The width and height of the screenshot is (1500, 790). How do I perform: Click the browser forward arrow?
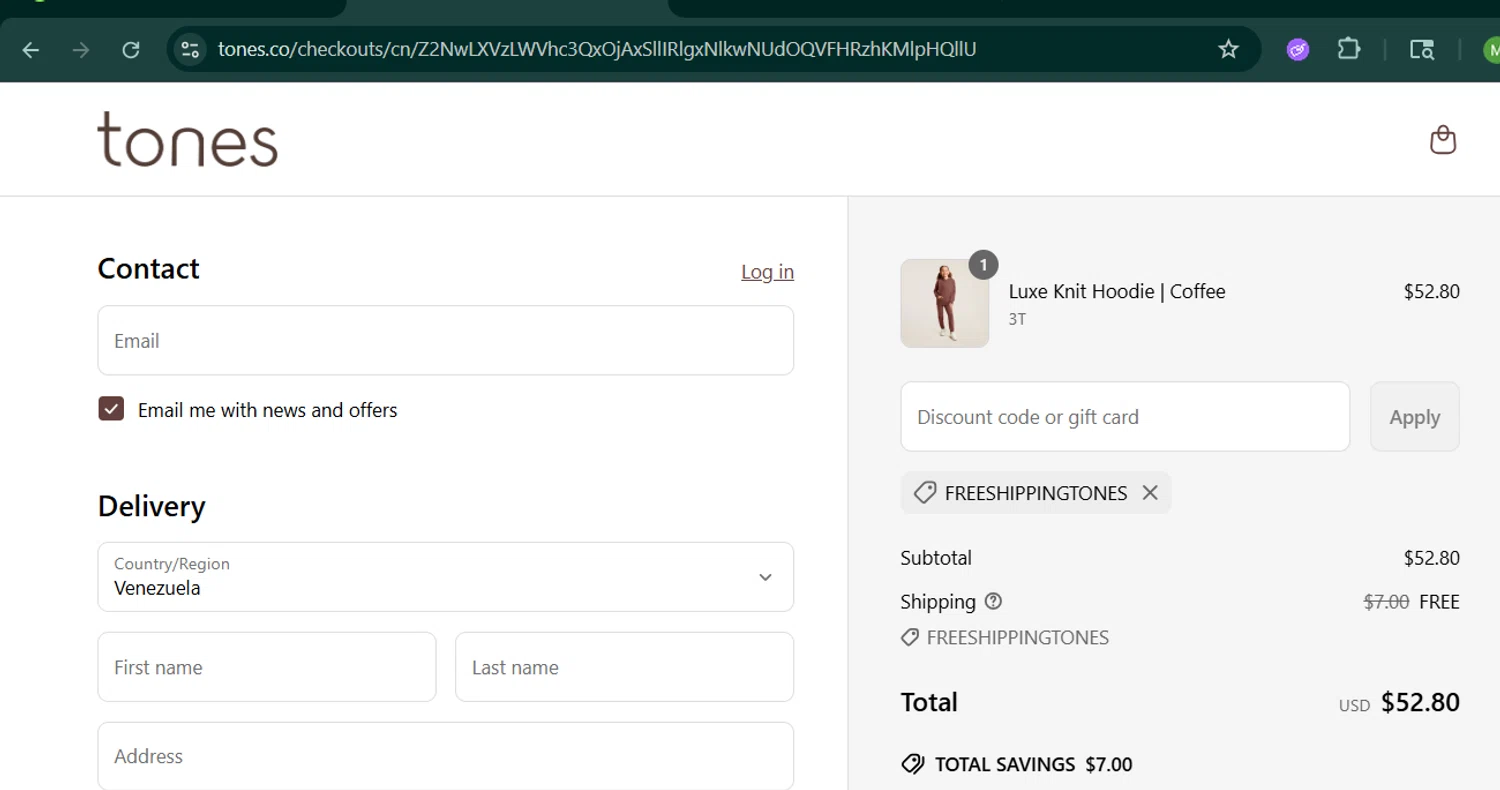81,50
